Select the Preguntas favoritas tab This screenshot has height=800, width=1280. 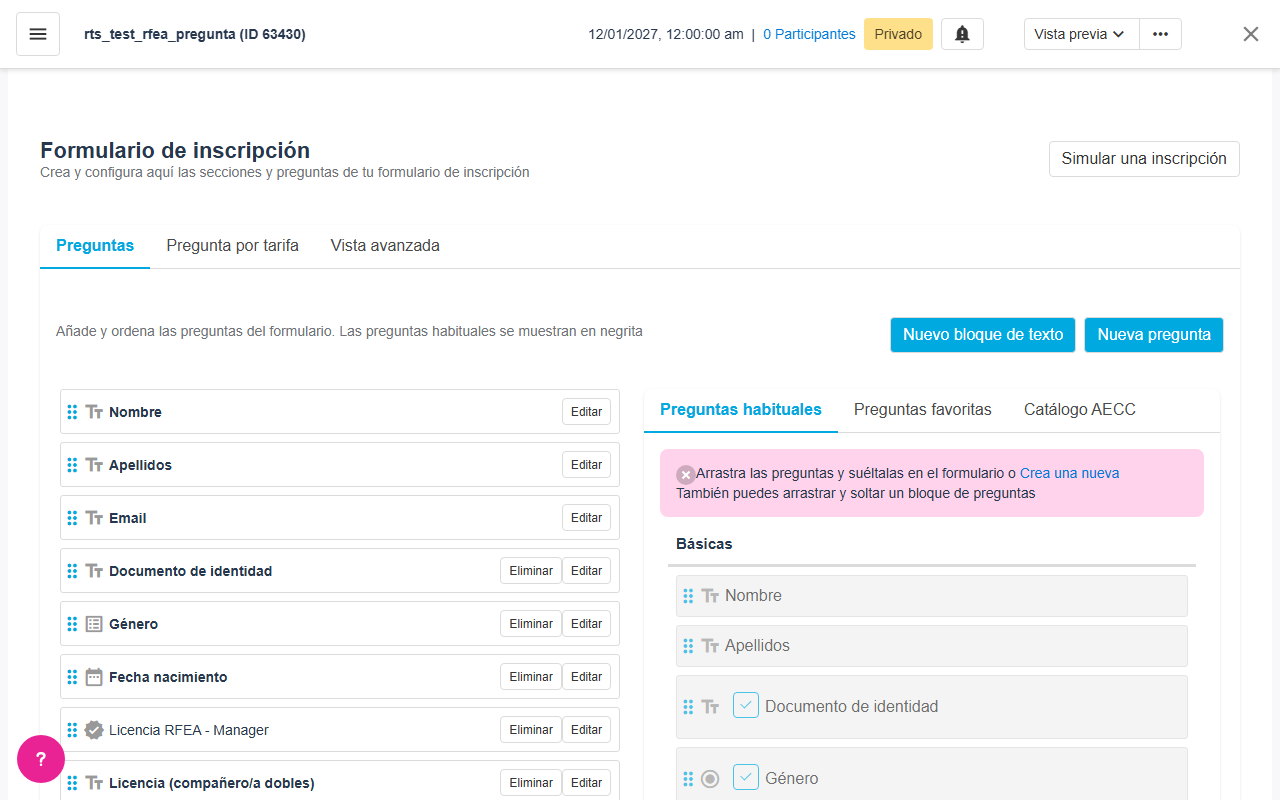coord(923,410)
